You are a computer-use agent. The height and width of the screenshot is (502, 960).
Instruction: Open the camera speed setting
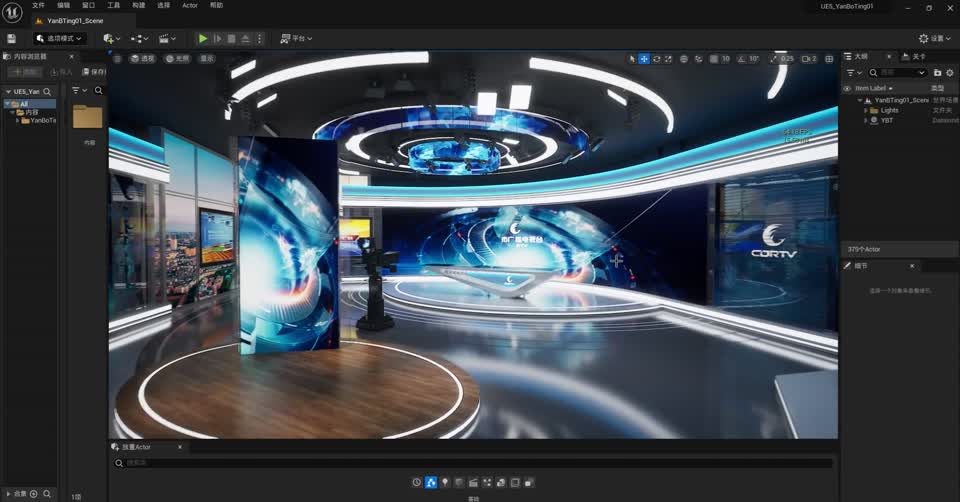(x=808, y=59)
